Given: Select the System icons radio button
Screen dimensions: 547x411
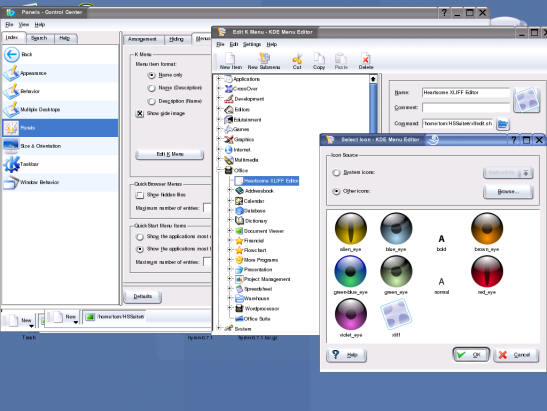Looking at the screenshot, I should point(336,172).
